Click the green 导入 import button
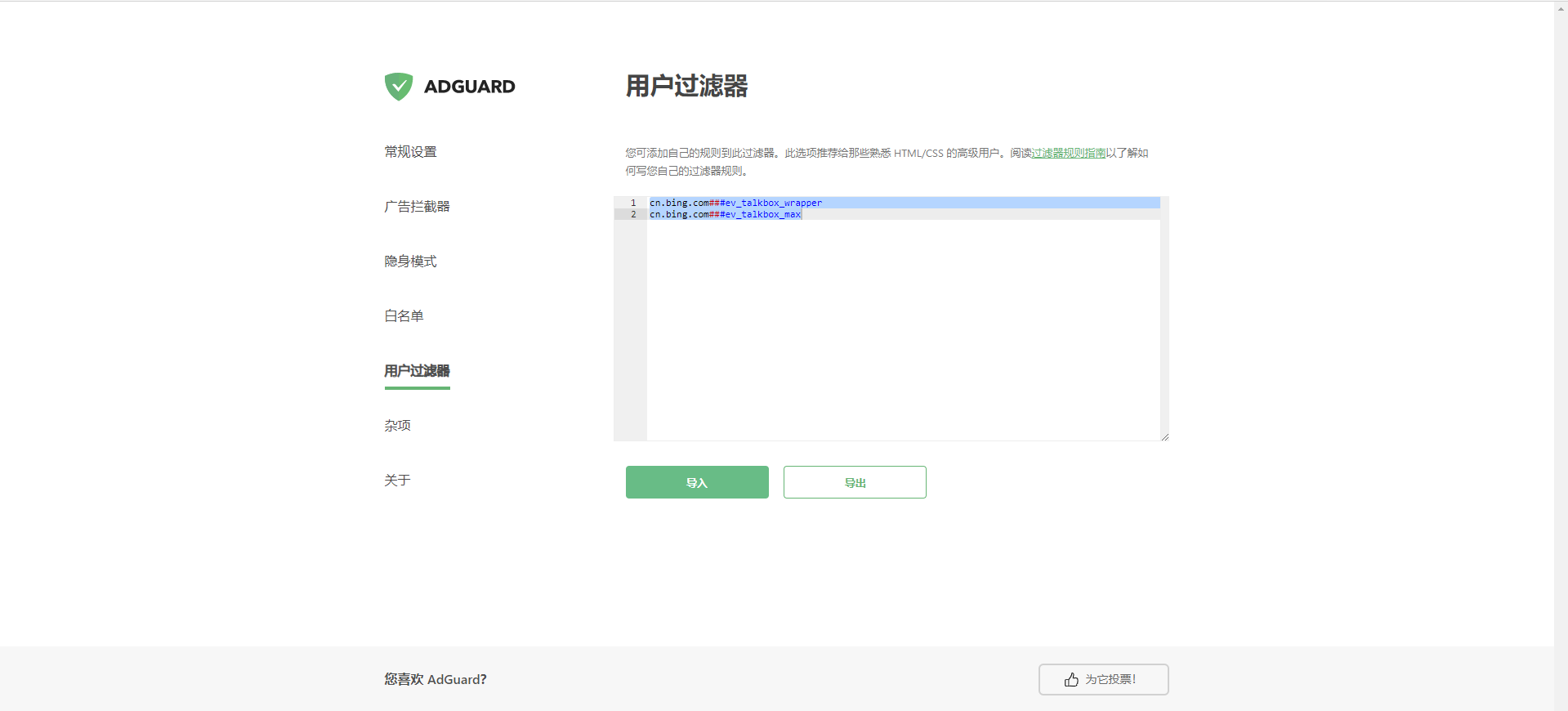Viewport: 1568px width, 711px height. pos(697,482)
